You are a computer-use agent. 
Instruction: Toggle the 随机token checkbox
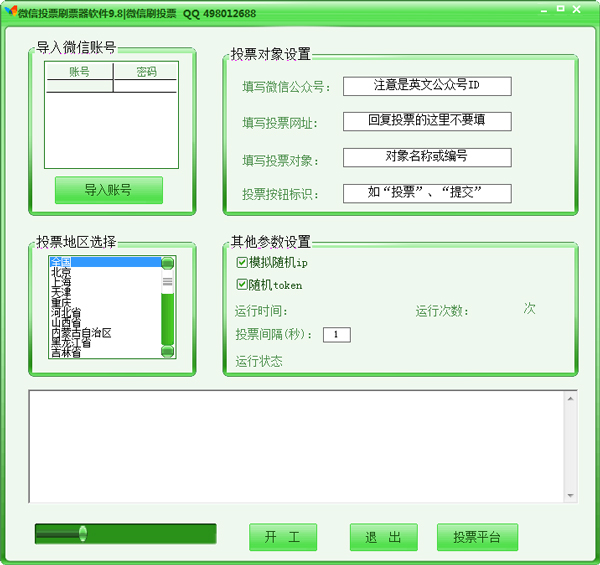tap(242, 285)
